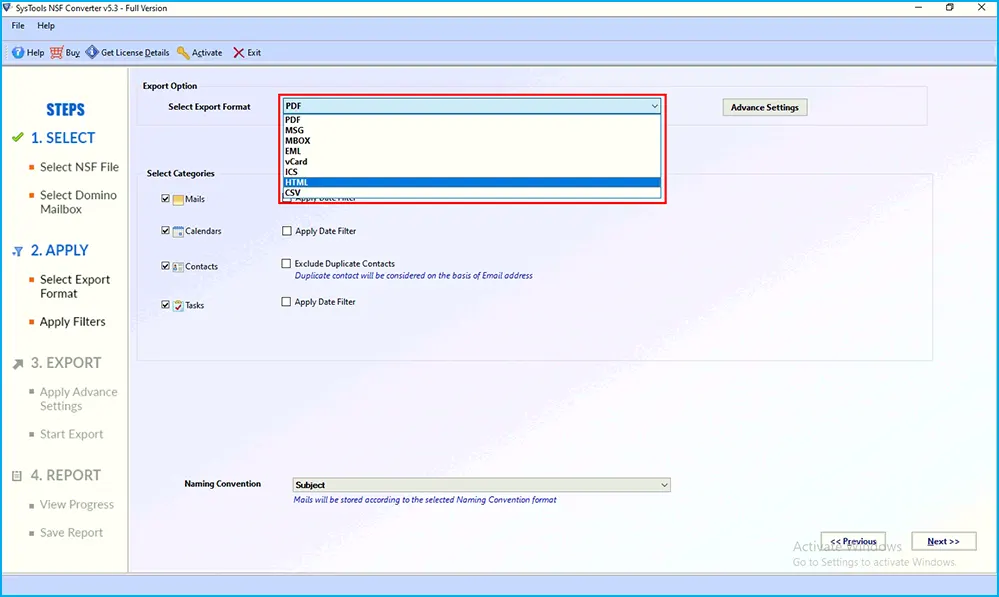Viewport: 999px width, 597px height.
Task: Open the Help menu in menu bar
Action: 46,25
